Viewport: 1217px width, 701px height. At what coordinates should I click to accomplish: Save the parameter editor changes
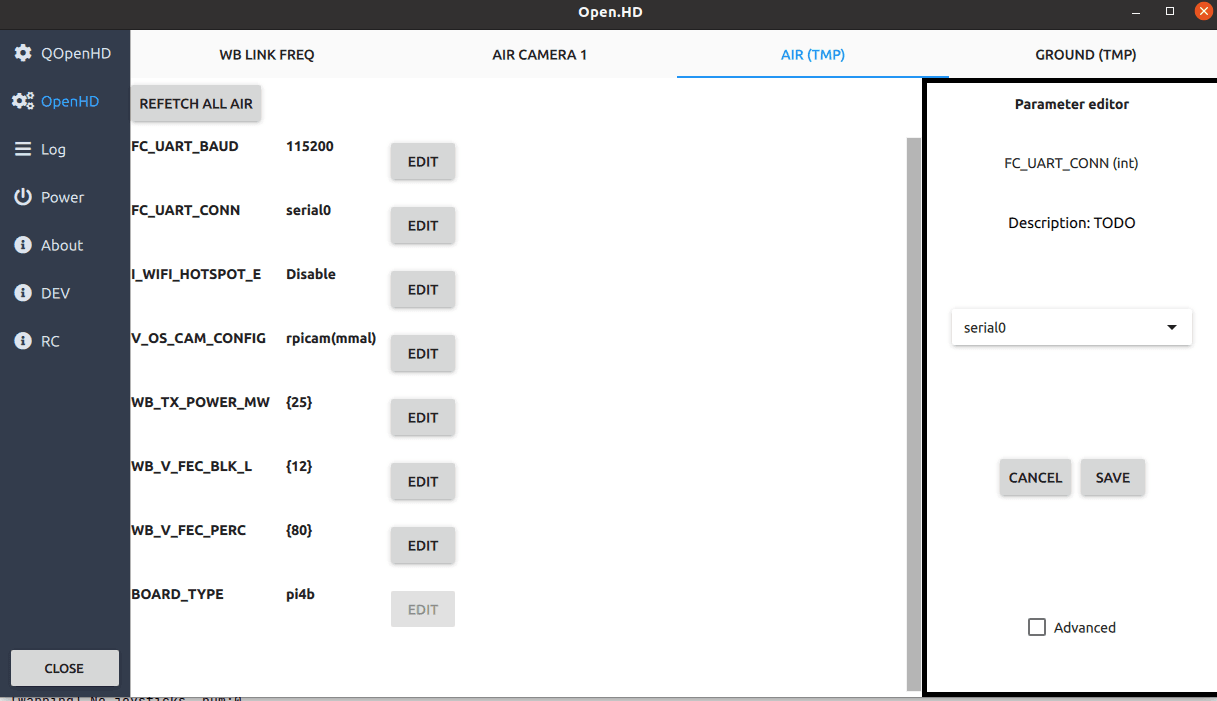click(1112, 477)
